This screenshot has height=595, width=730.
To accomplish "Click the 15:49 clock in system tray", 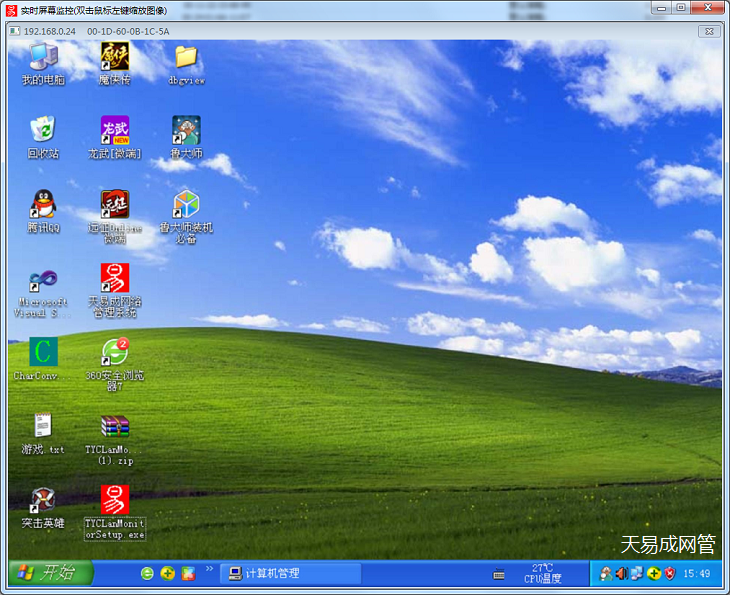I will click(x=696, y=574).
